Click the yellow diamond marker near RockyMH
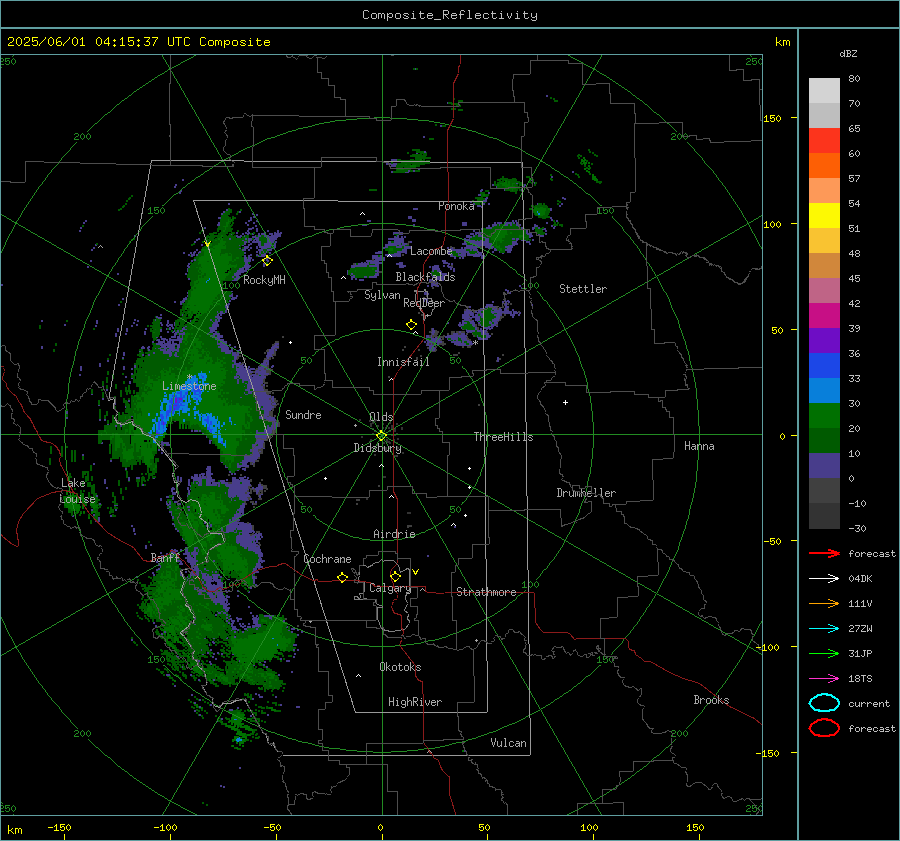Image resolution: width=900 pixels, height=841 pixels. click(x=267, y=261)
